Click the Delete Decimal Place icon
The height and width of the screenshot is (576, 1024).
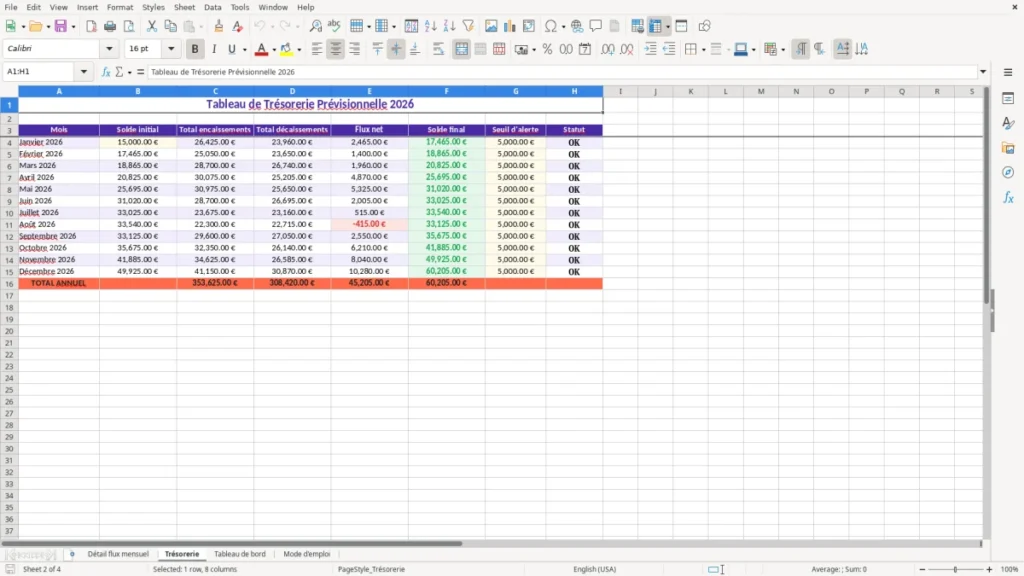(627, 49)
